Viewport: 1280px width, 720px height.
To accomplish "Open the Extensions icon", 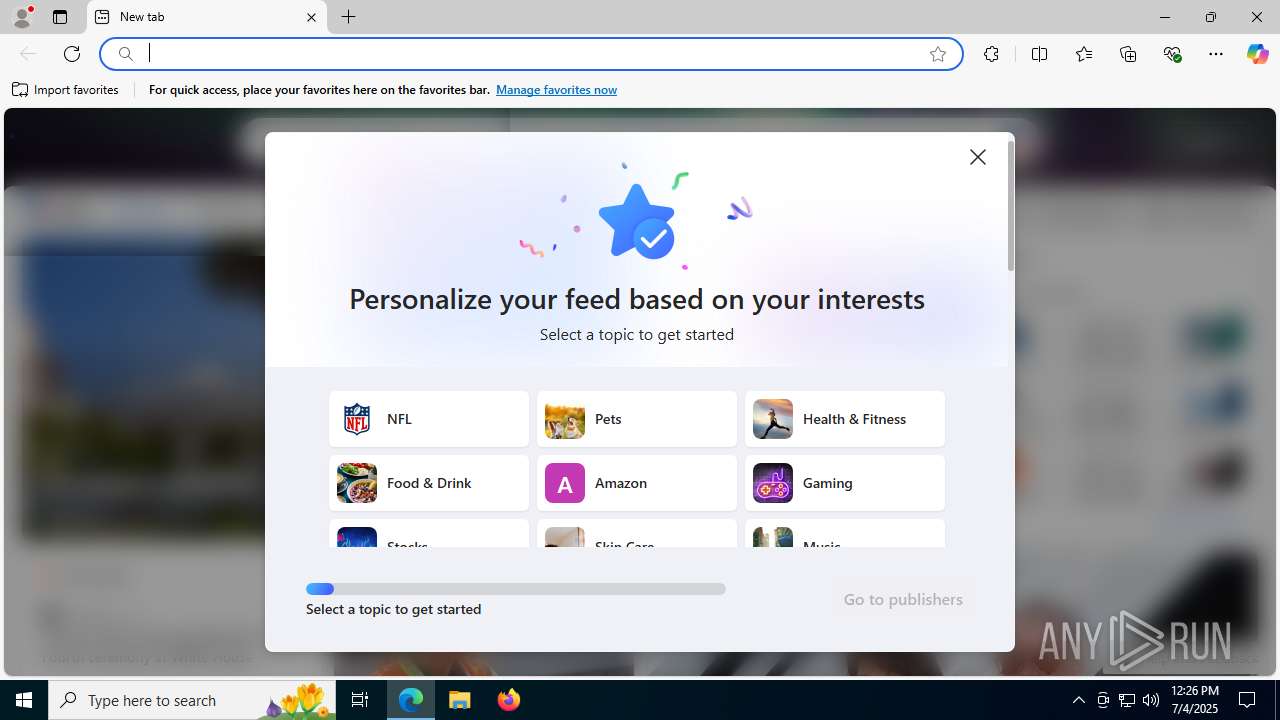I will click(991, 54).
